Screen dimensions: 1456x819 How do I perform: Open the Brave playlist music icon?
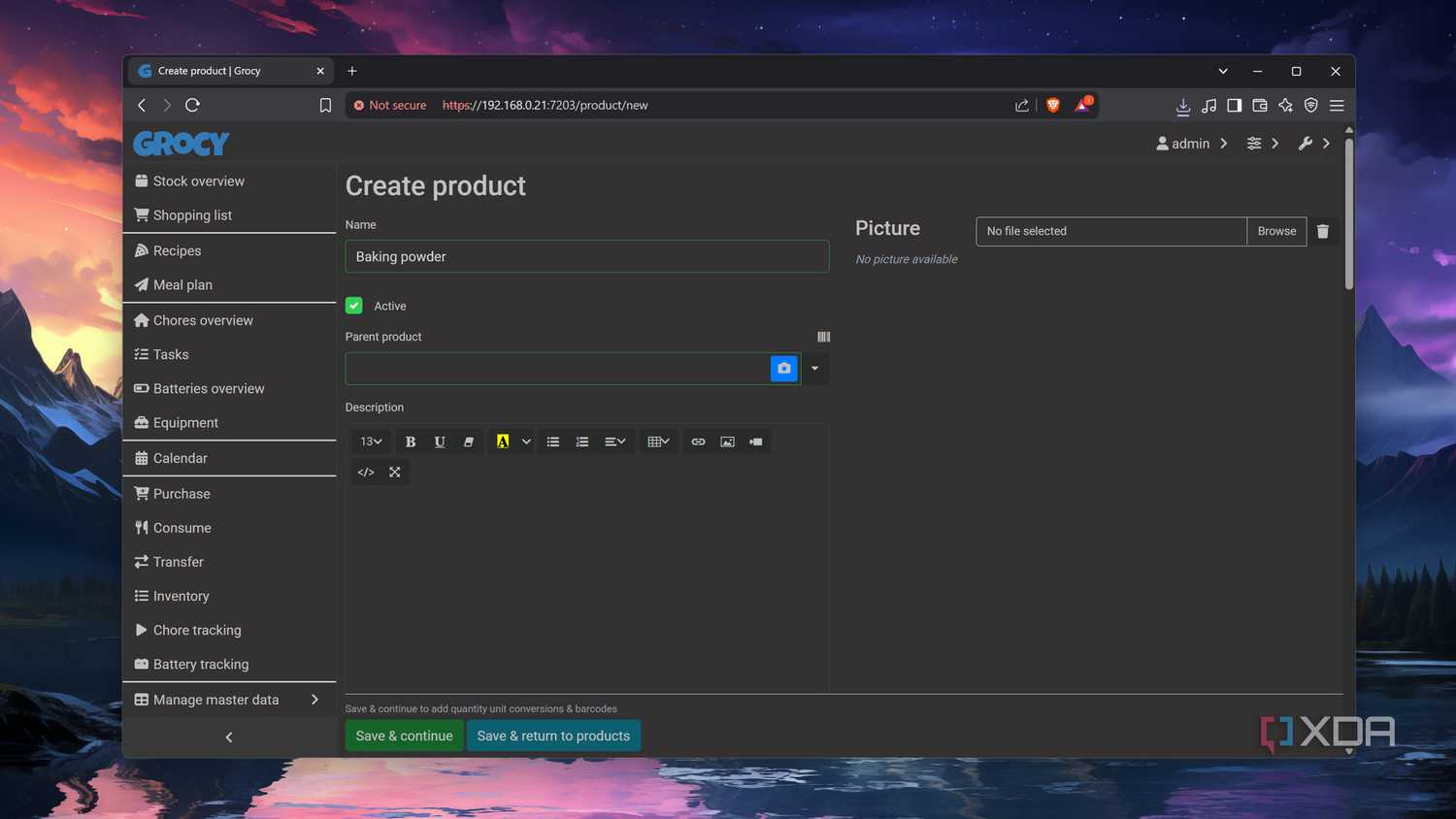[x=1208, y=105]
